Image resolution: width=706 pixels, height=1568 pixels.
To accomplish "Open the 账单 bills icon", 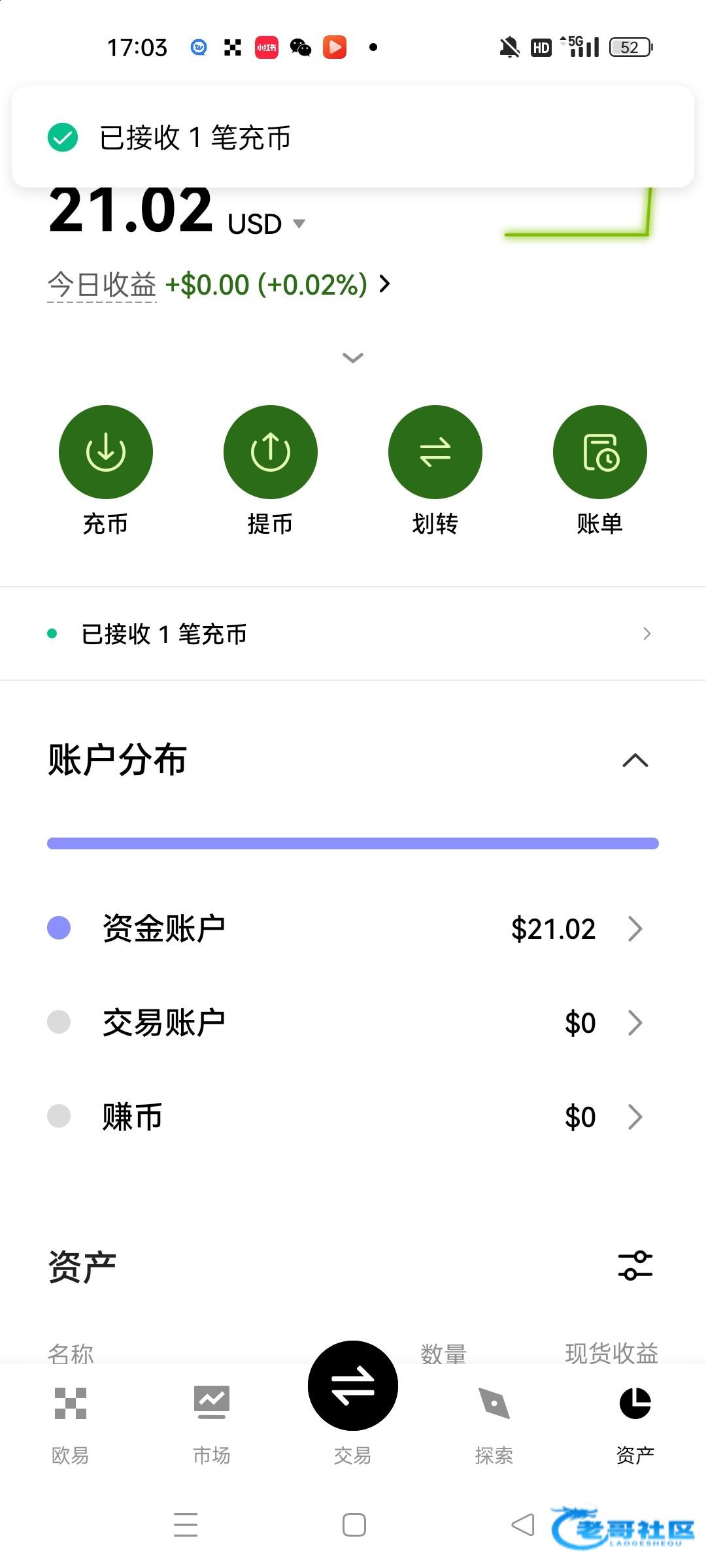I will click(x=599, y=452).
